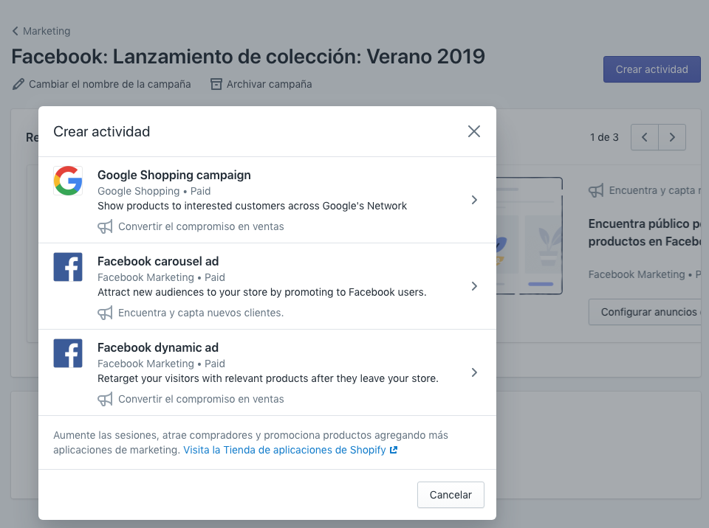Expand Google Shopping campaign chevron
Viewport: 709px width, 528px height.
[x=474, y=200]
